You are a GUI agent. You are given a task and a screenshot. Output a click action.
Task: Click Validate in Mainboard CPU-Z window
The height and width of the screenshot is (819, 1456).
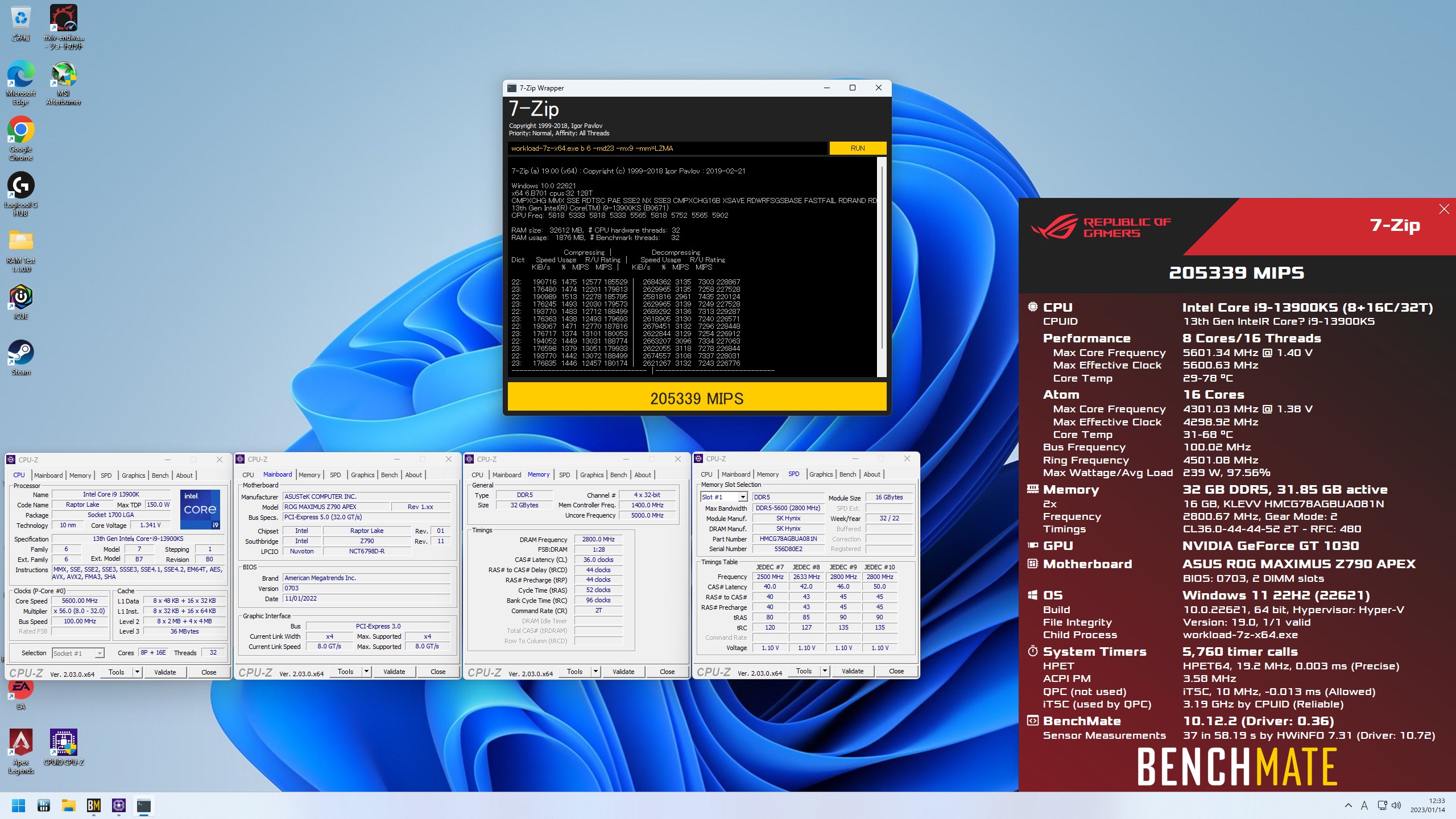coord(394,672)
